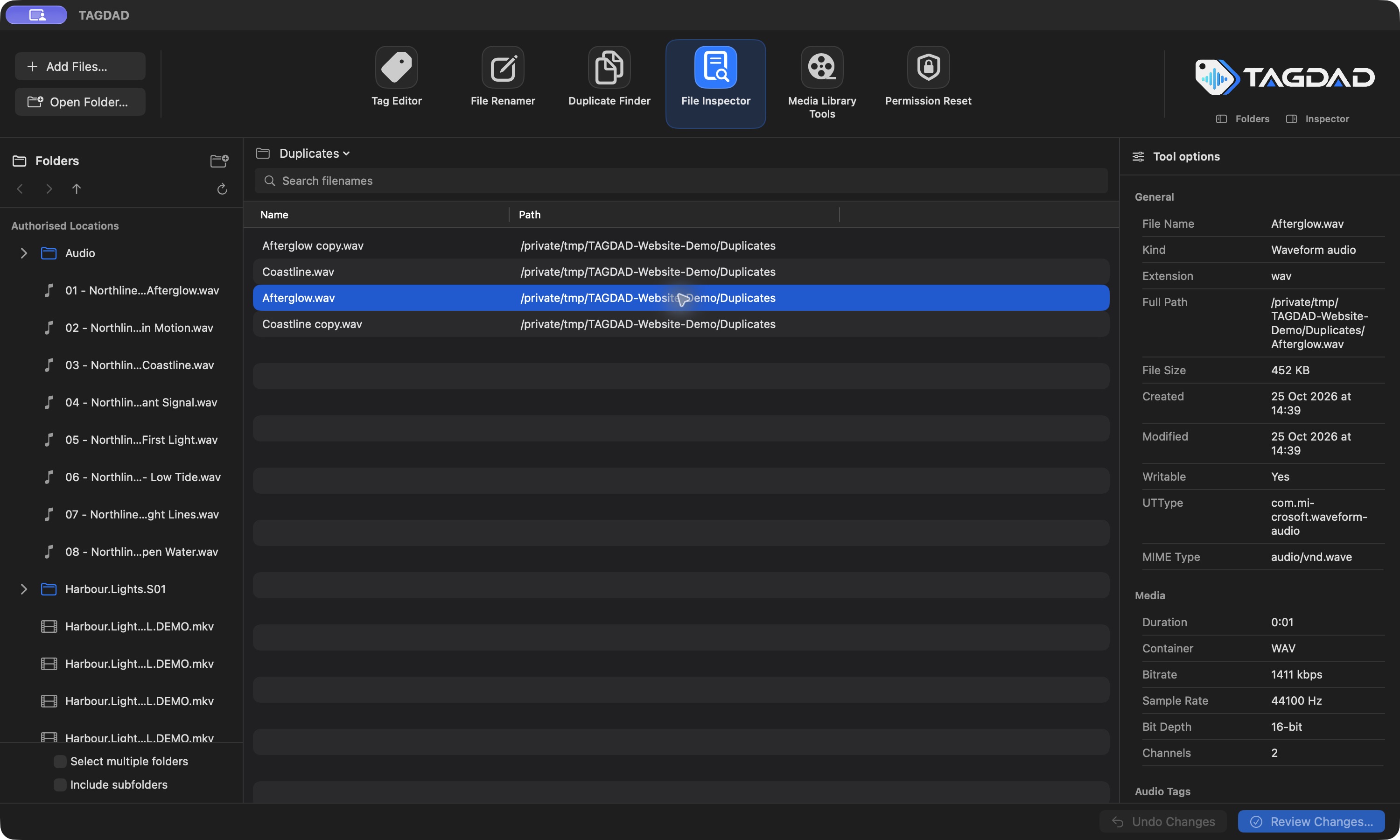This screenshot has height=840, width=1400.
Task: Open the Permission Reset tool
Action: [x=928, y=77]
